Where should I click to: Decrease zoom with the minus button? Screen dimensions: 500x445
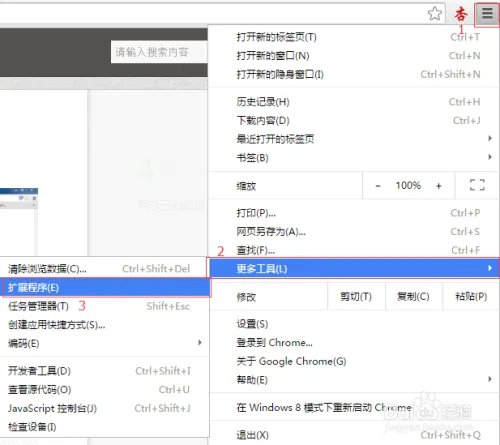tap(378, 186)
